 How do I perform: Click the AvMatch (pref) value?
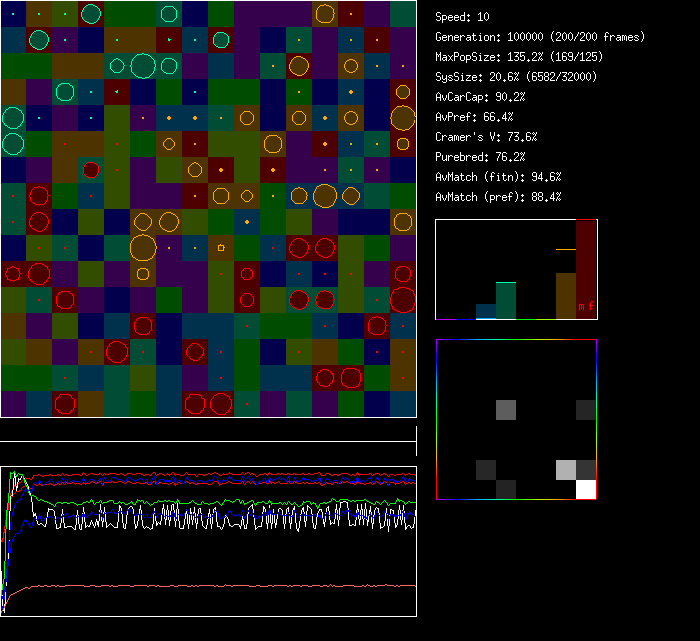click(498, 197)
